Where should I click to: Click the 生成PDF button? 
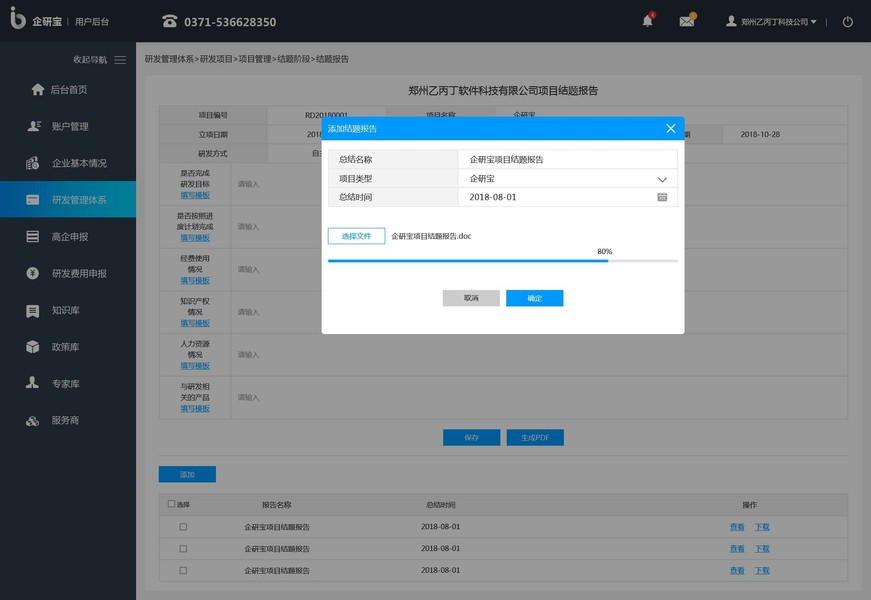coord(535,437)
